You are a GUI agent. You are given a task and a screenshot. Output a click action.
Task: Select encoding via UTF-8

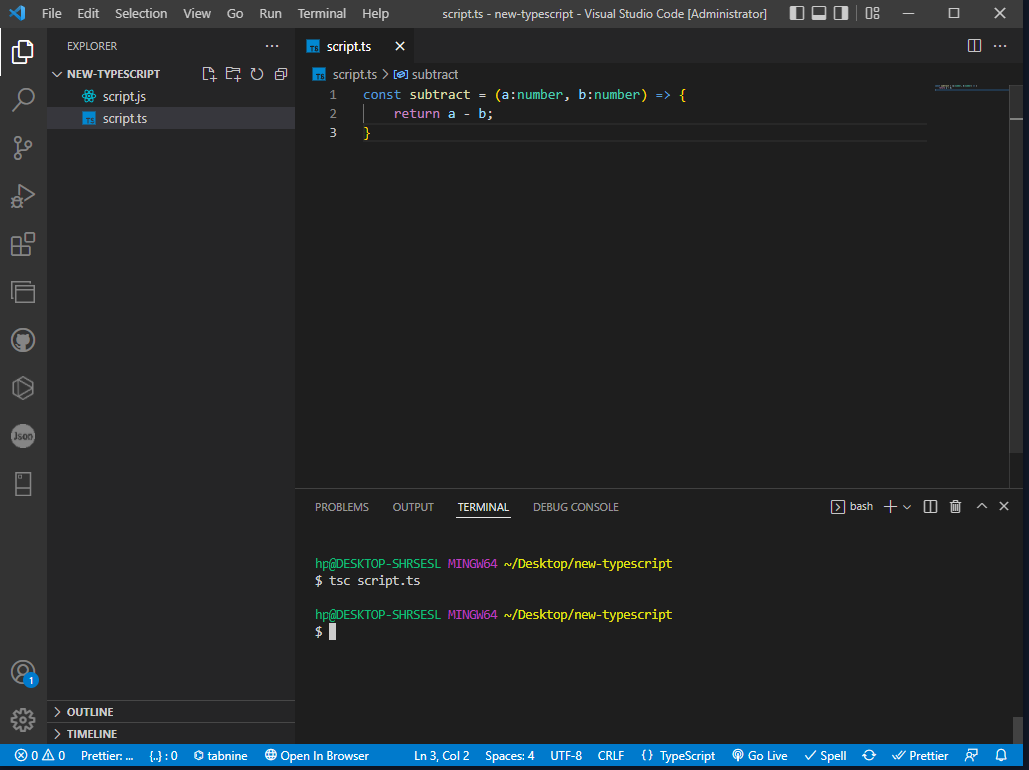click(x=566, y=756)
